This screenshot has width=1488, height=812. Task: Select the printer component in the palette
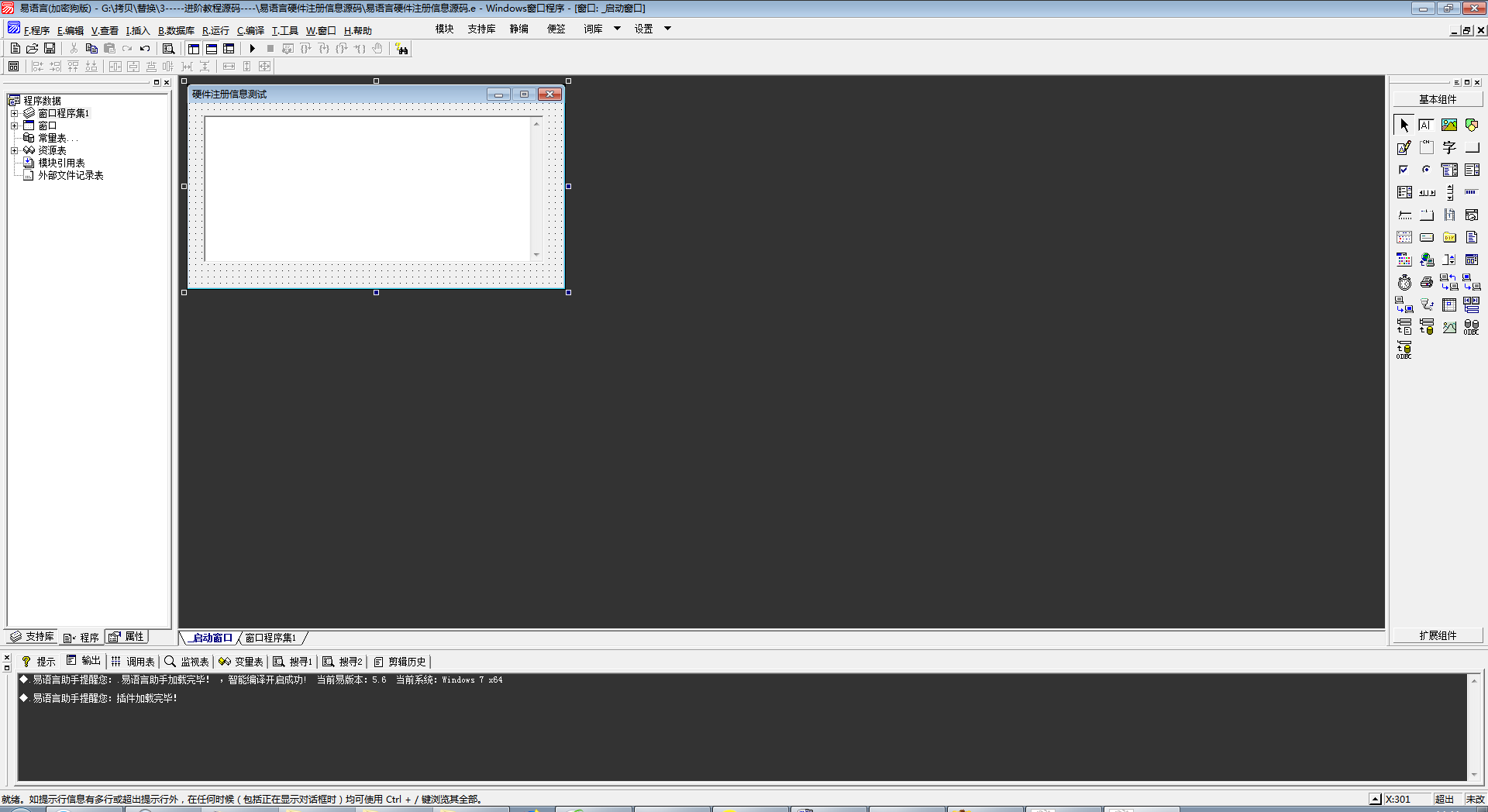(x=1426, y=283)
